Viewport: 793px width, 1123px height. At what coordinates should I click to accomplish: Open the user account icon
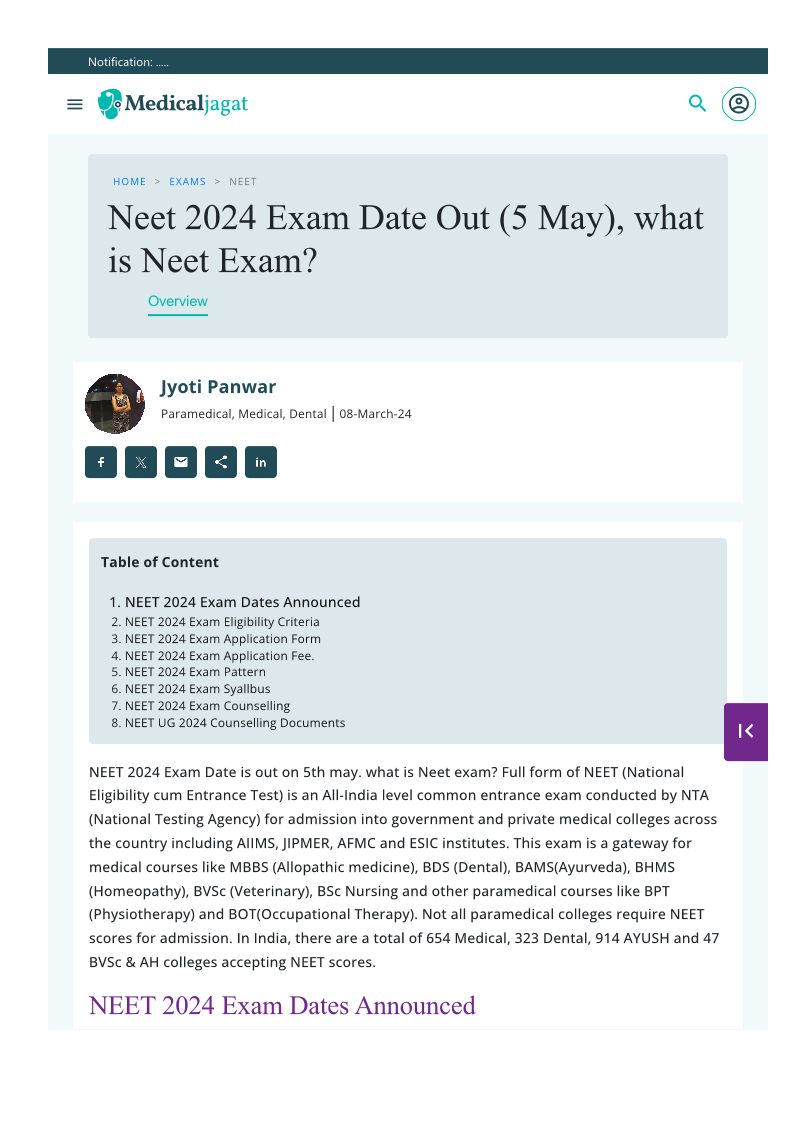pyautogui.click(x=739, y=104)
